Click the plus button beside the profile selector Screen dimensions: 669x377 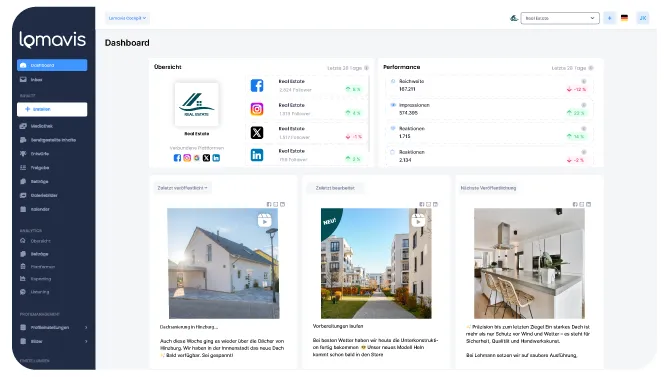[x=609, y=18]
